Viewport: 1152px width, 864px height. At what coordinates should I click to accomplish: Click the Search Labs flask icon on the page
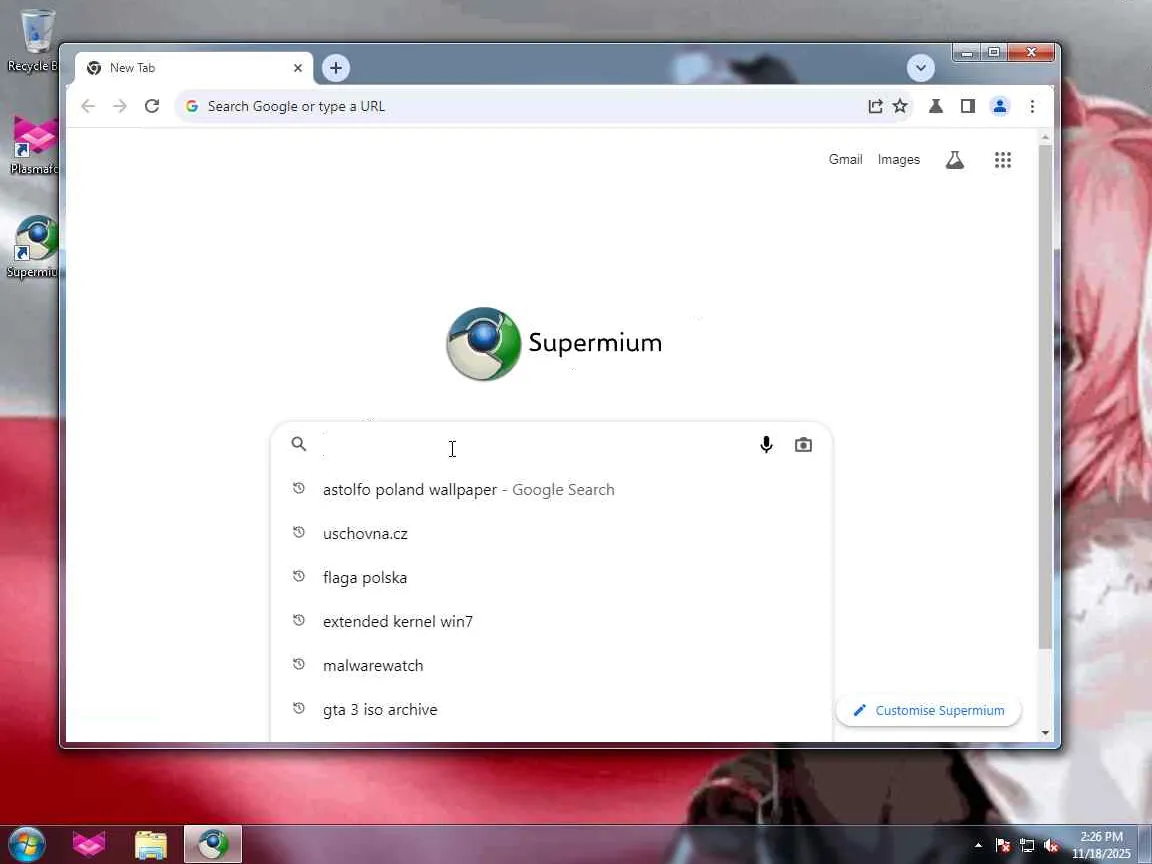(x=954, y=159)
